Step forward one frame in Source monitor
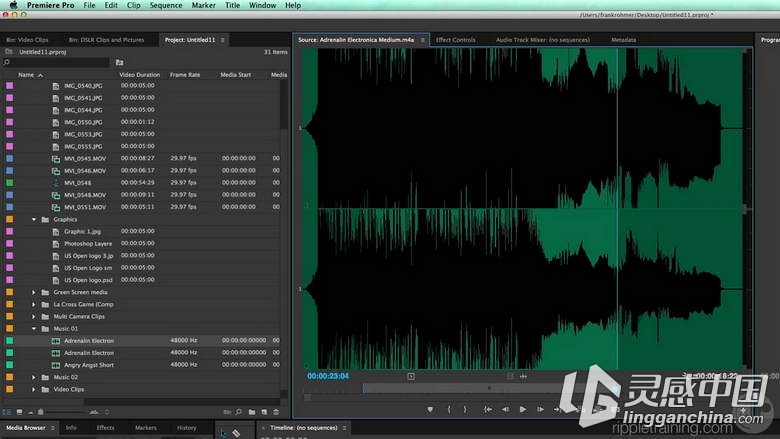Viewport: 780px width, 439px height. point(540,409)
